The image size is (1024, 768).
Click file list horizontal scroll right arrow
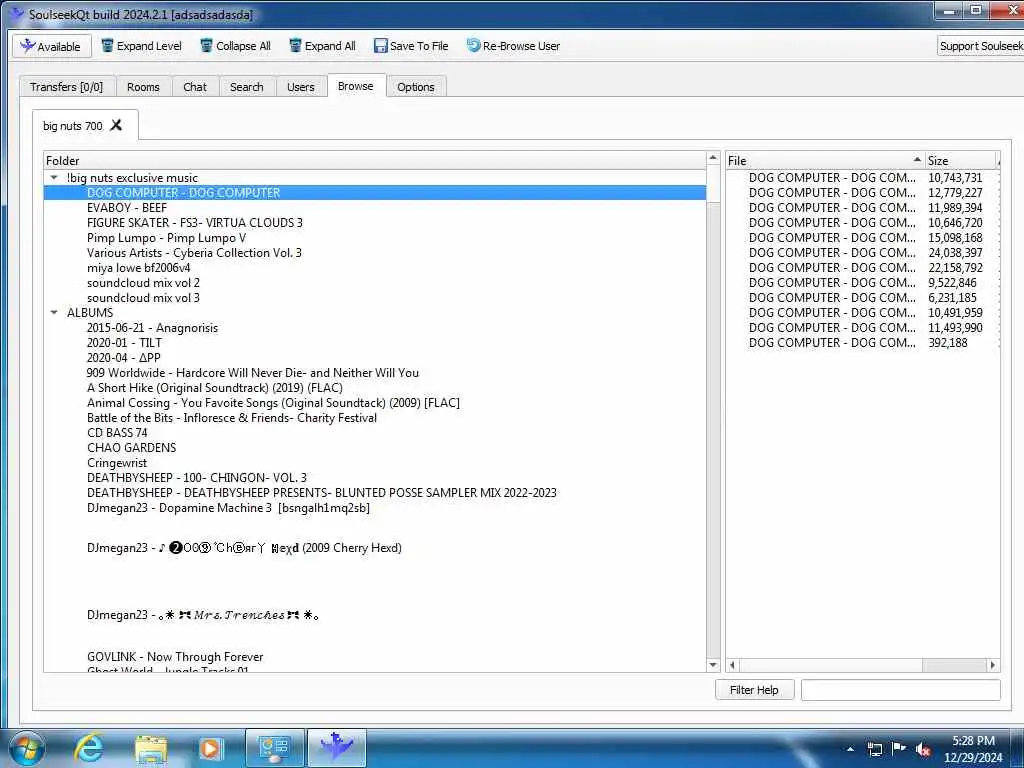pos(993,665)
